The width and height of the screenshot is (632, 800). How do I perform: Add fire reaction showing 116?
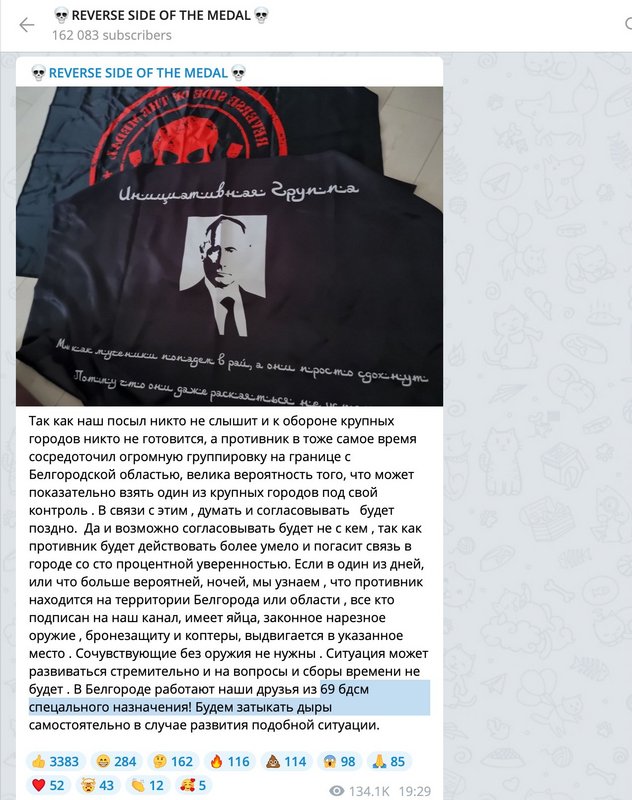230,762
